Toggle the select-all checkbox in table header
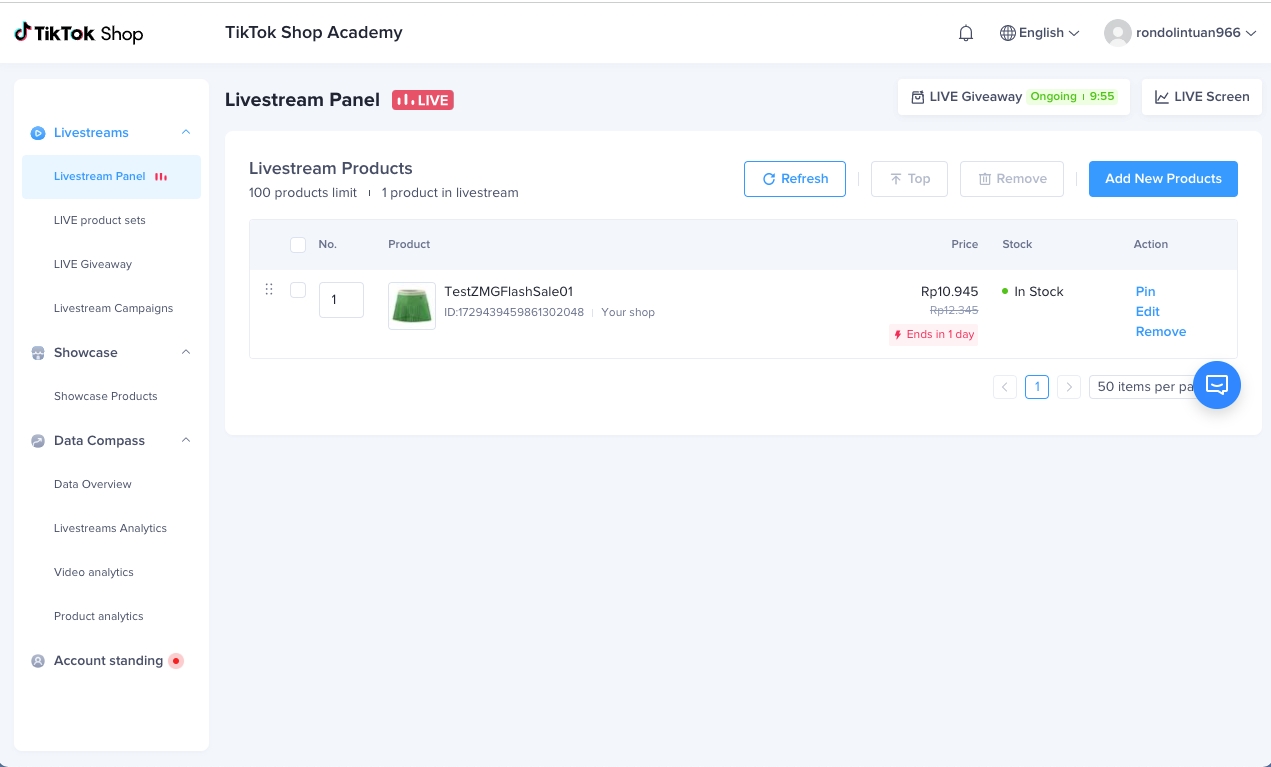The height and width of the screenshot is (767, 1271). (x=298, y=245)
